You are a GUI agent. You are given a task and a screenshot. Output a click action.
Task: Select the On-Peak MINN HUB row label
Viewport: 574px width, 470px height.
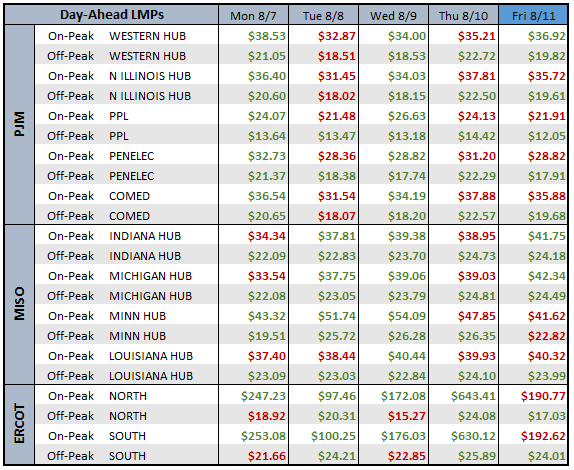107,316
